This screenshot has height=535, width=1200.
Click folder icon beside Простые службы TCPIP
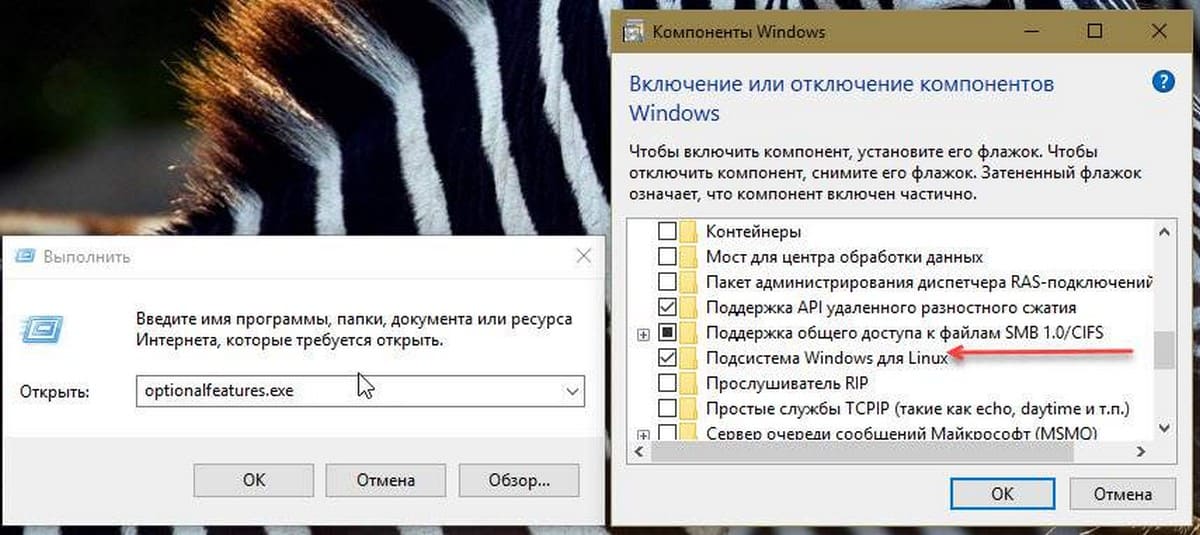tap(690, 408)
